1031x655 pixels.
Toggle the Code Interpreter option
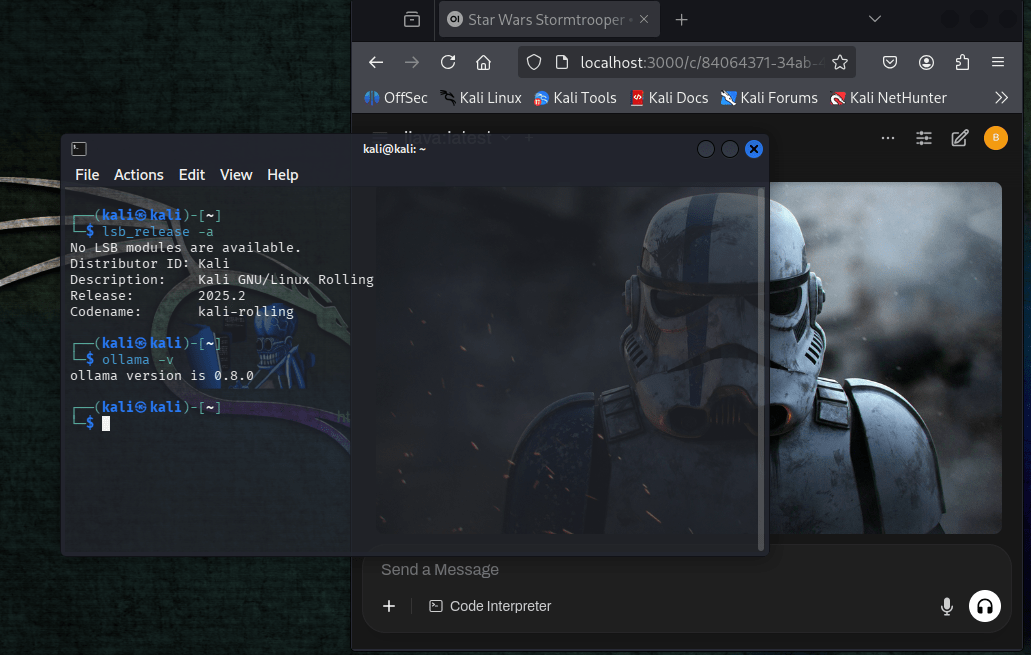(x=490, y=606)
